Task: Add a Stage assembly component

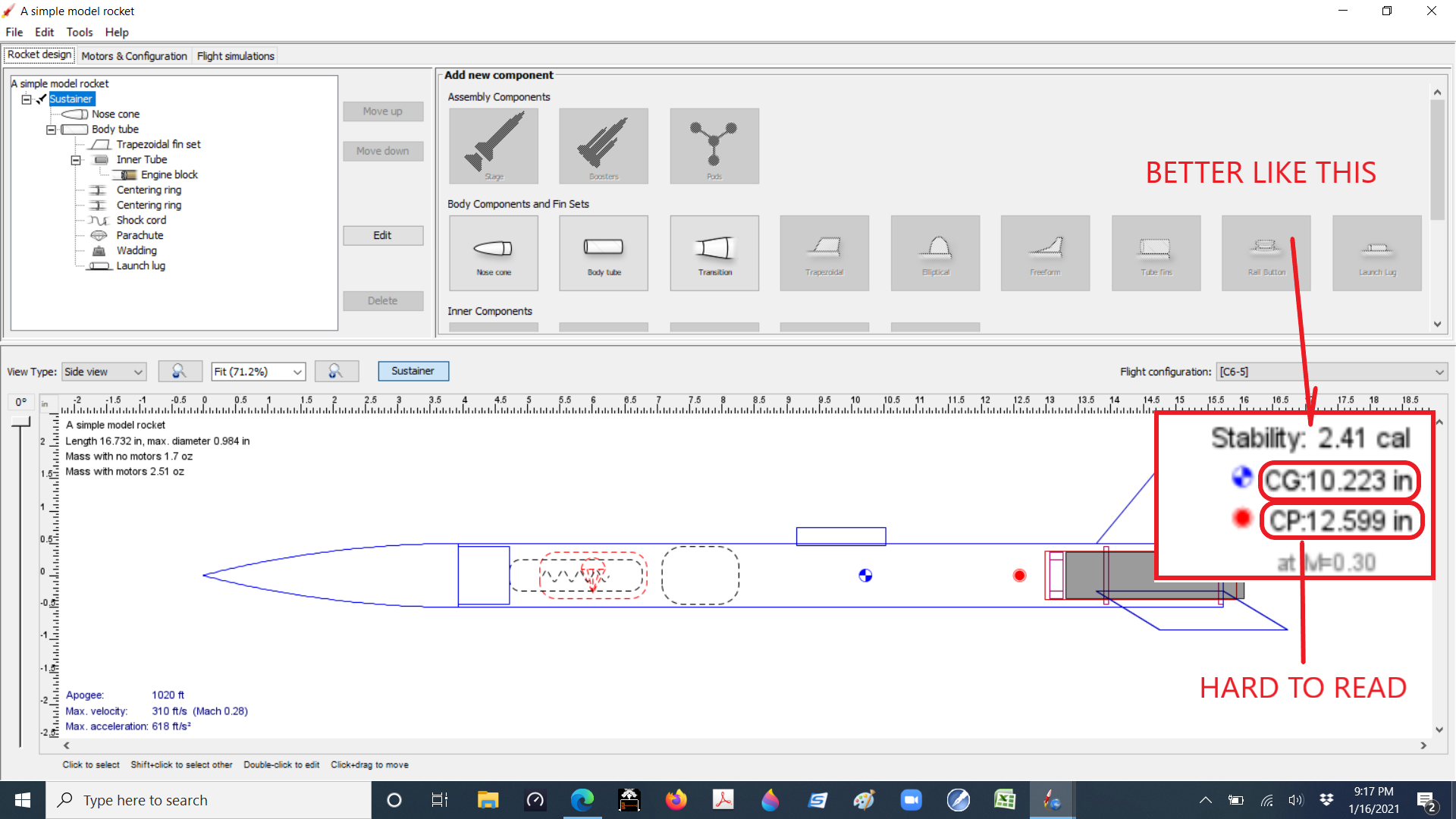Action: (494, 146)
